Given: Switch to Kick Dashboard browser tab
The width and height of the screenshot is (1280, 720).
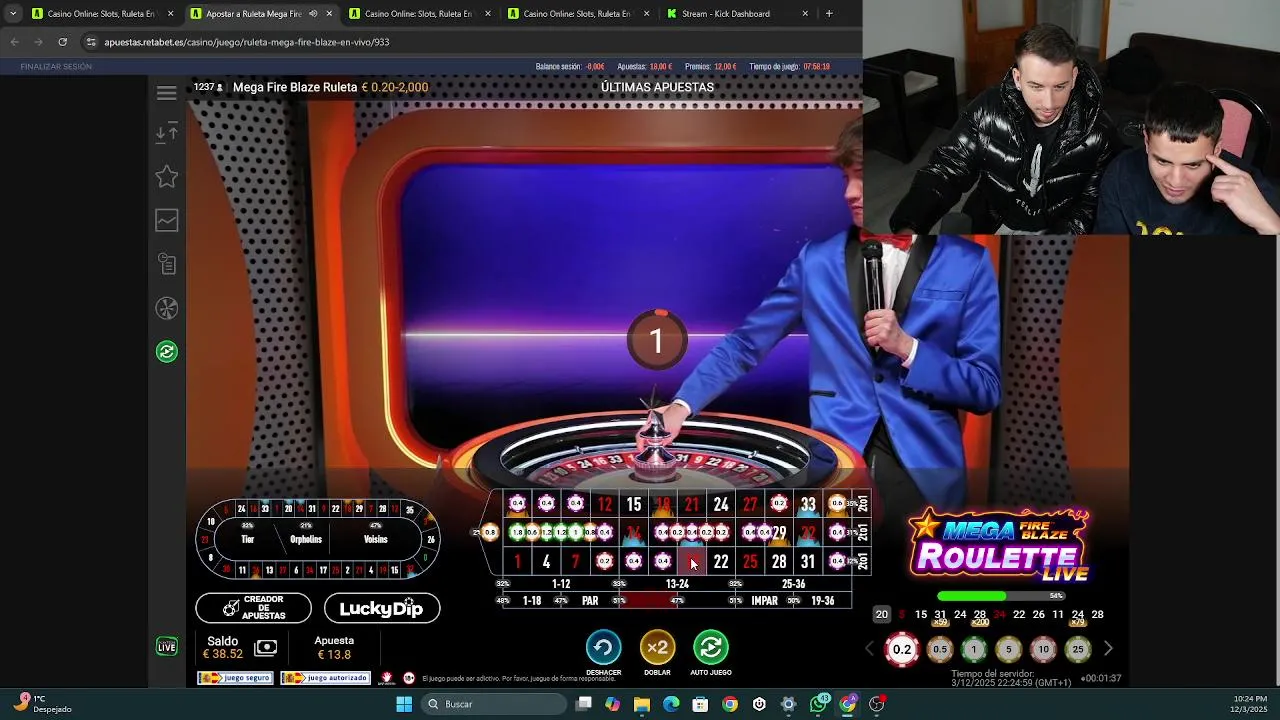Looking at the screenshot, I should click(x=737, y=14).
